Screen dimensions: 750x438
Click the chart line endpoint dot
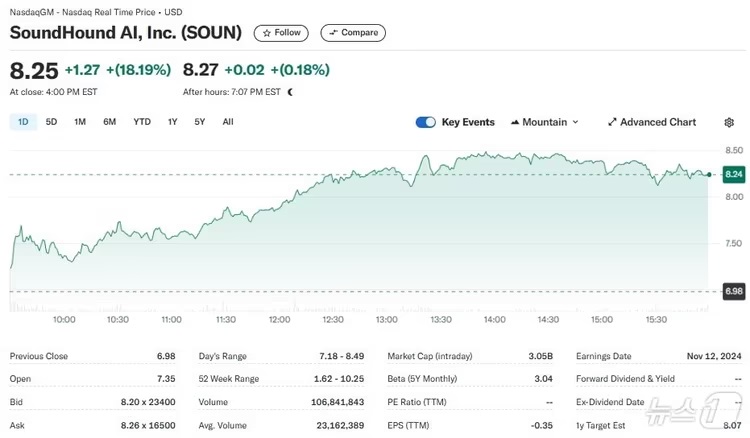(708, 174)
